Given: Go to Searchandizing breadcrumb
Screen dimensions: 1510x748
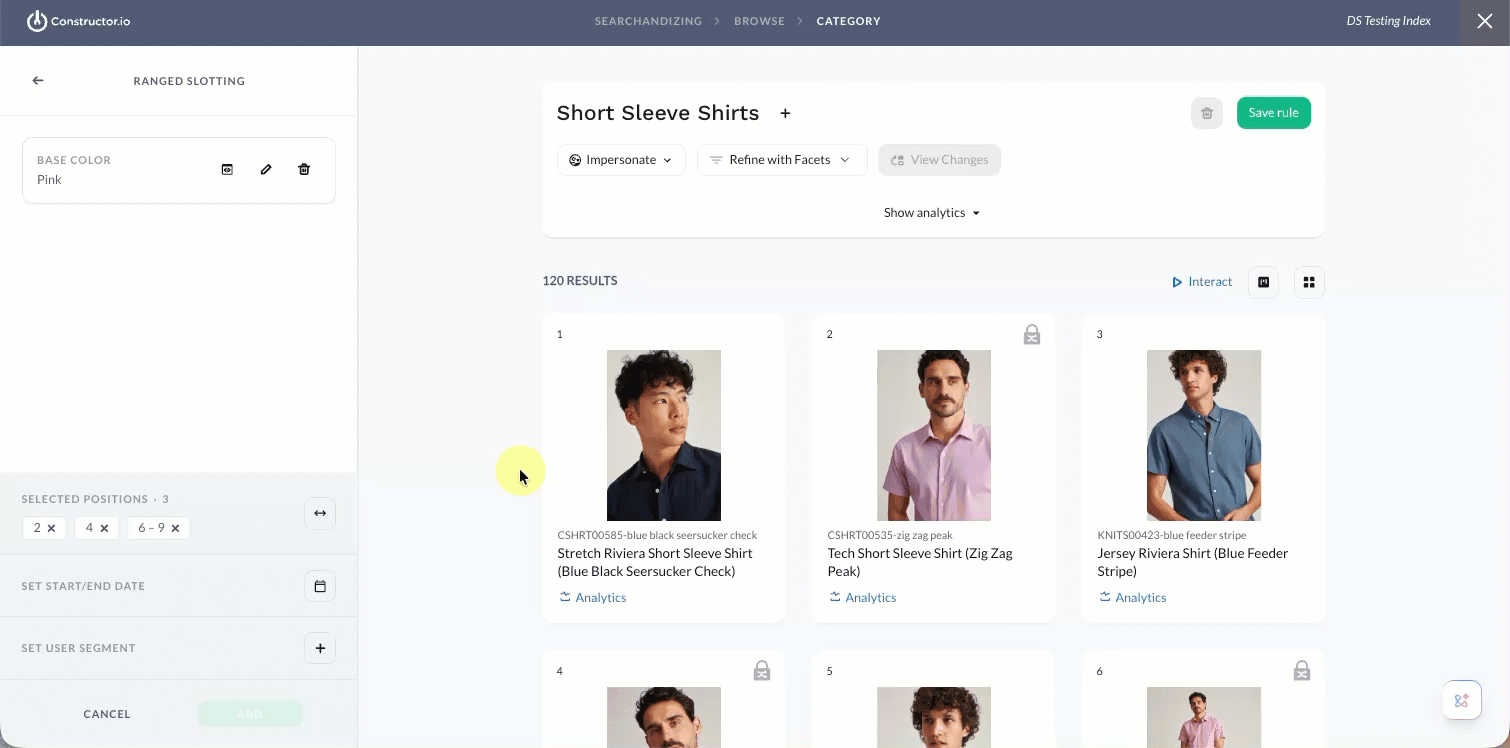Looking at the screenshot, I should tap(648, 21).
